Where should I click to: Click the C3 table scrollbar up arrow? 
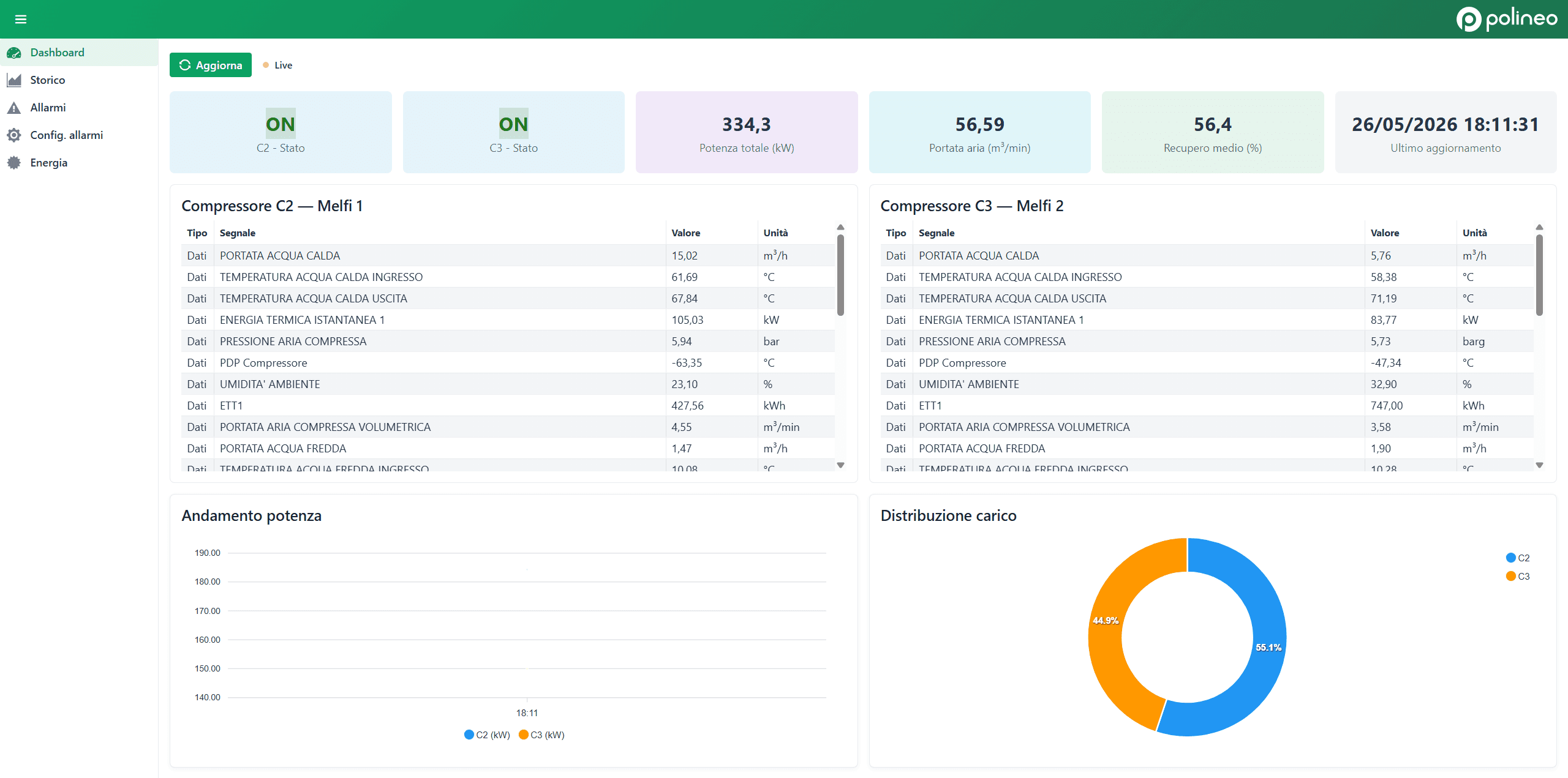tap(1539, 227)
